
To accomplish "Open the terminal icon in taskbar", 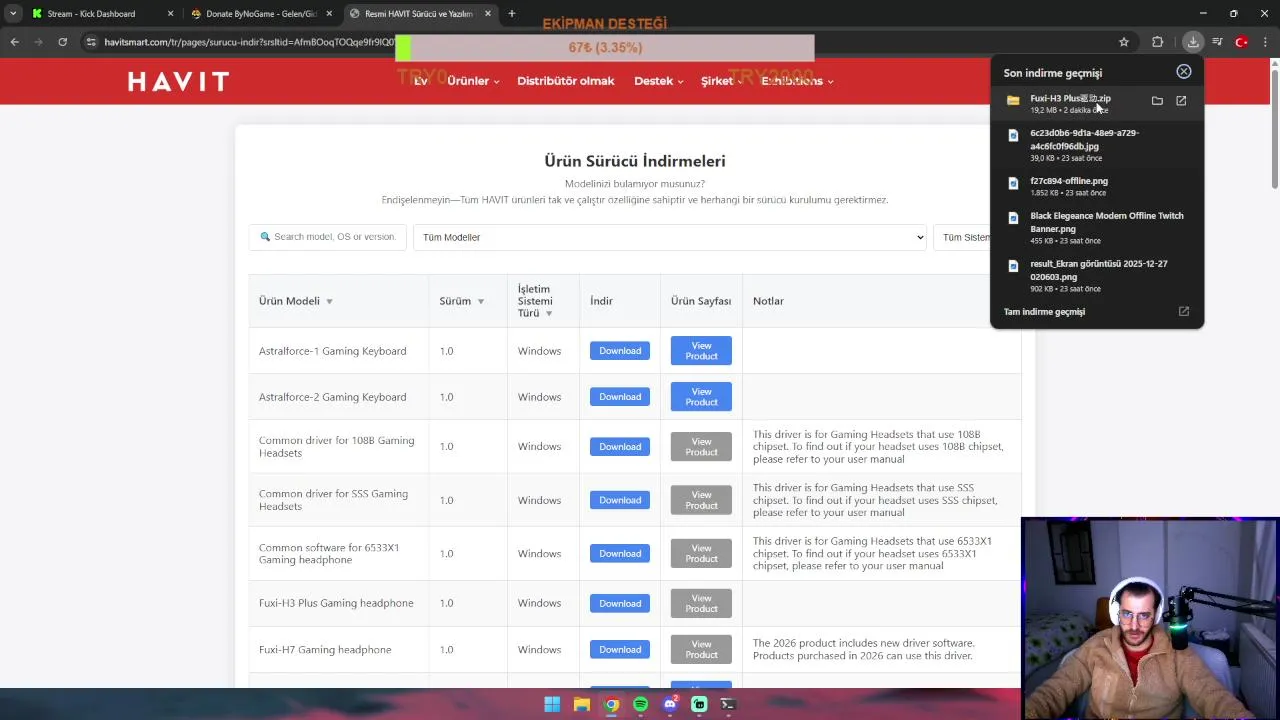I will (728, 704).
